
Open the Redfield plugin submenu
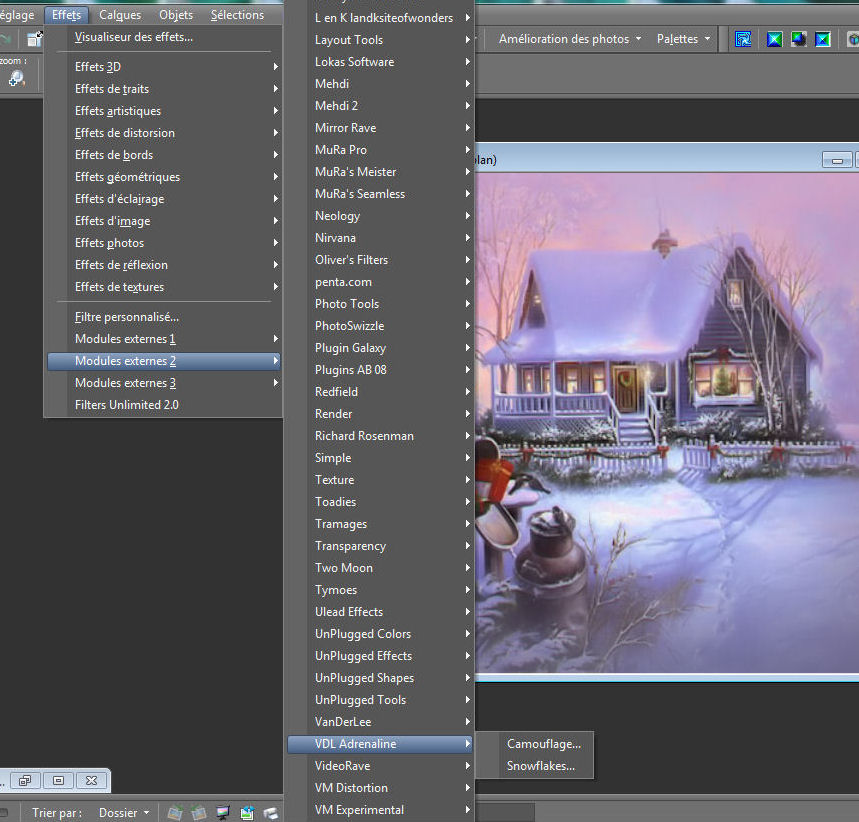point(380,392)
